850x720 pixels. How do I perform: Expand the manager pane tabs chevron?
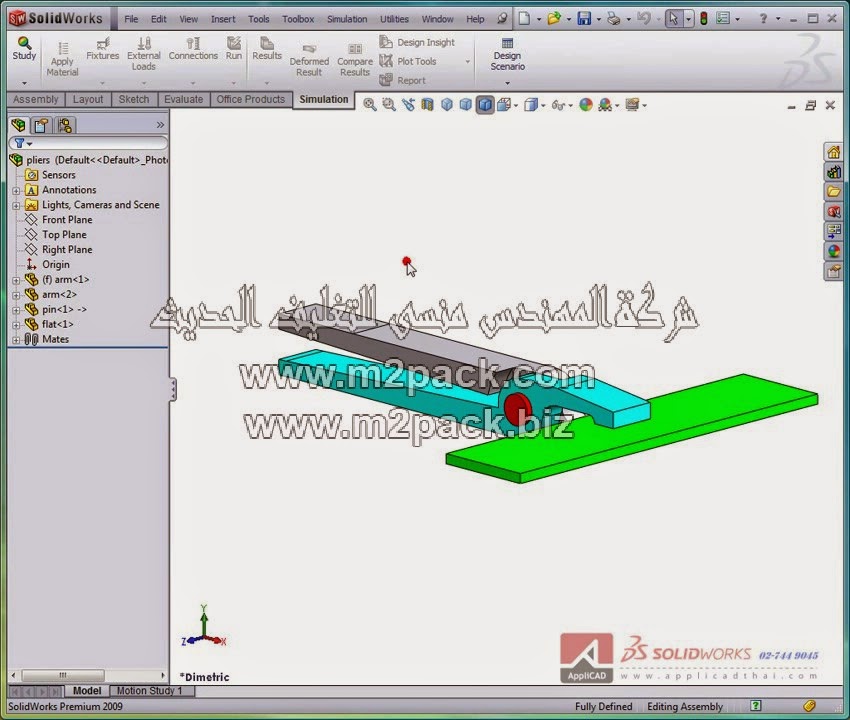click(160, 125)
